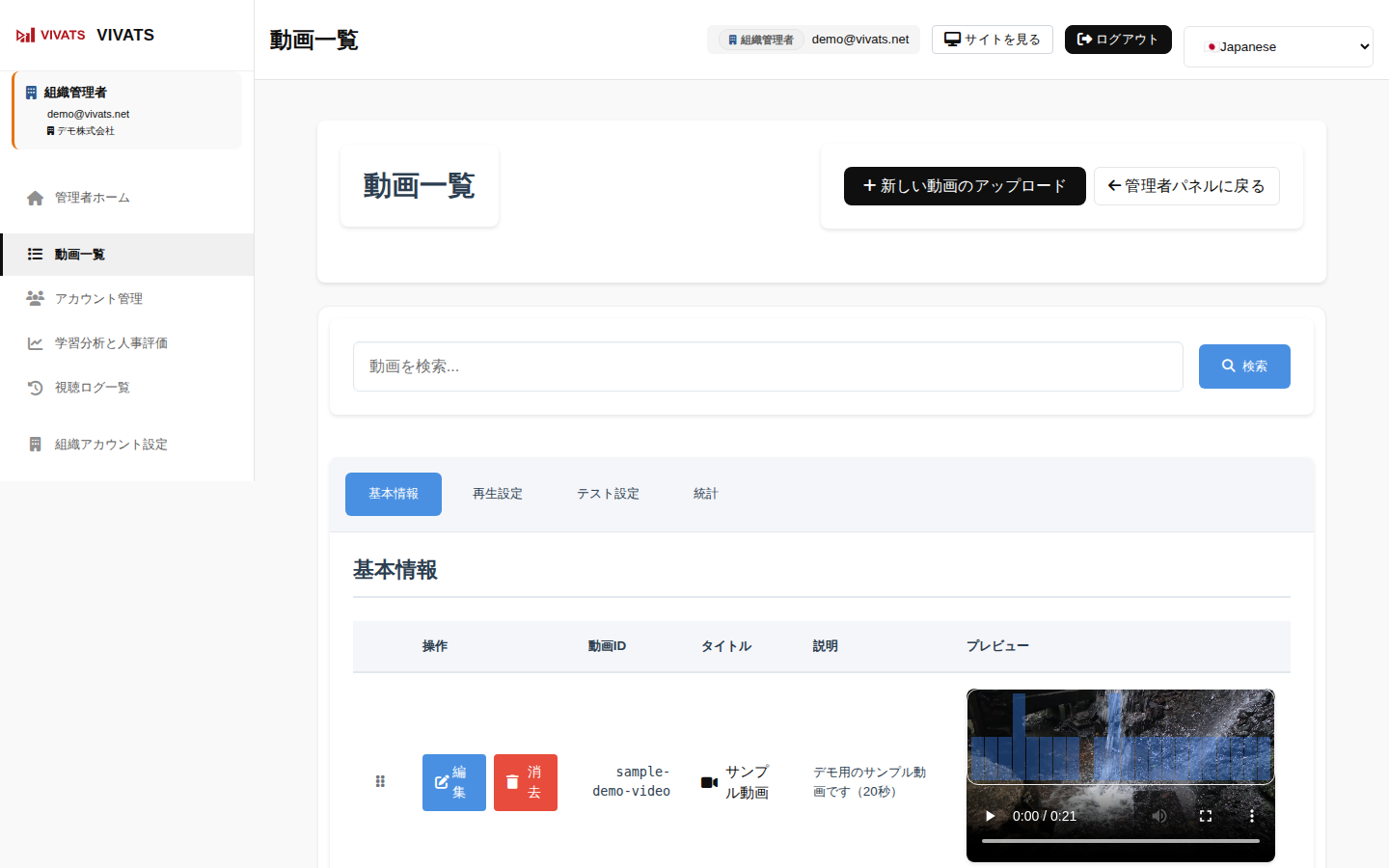Focus the 動画を検索 search field
1389x868 pixels.
(x=768, y=366)
